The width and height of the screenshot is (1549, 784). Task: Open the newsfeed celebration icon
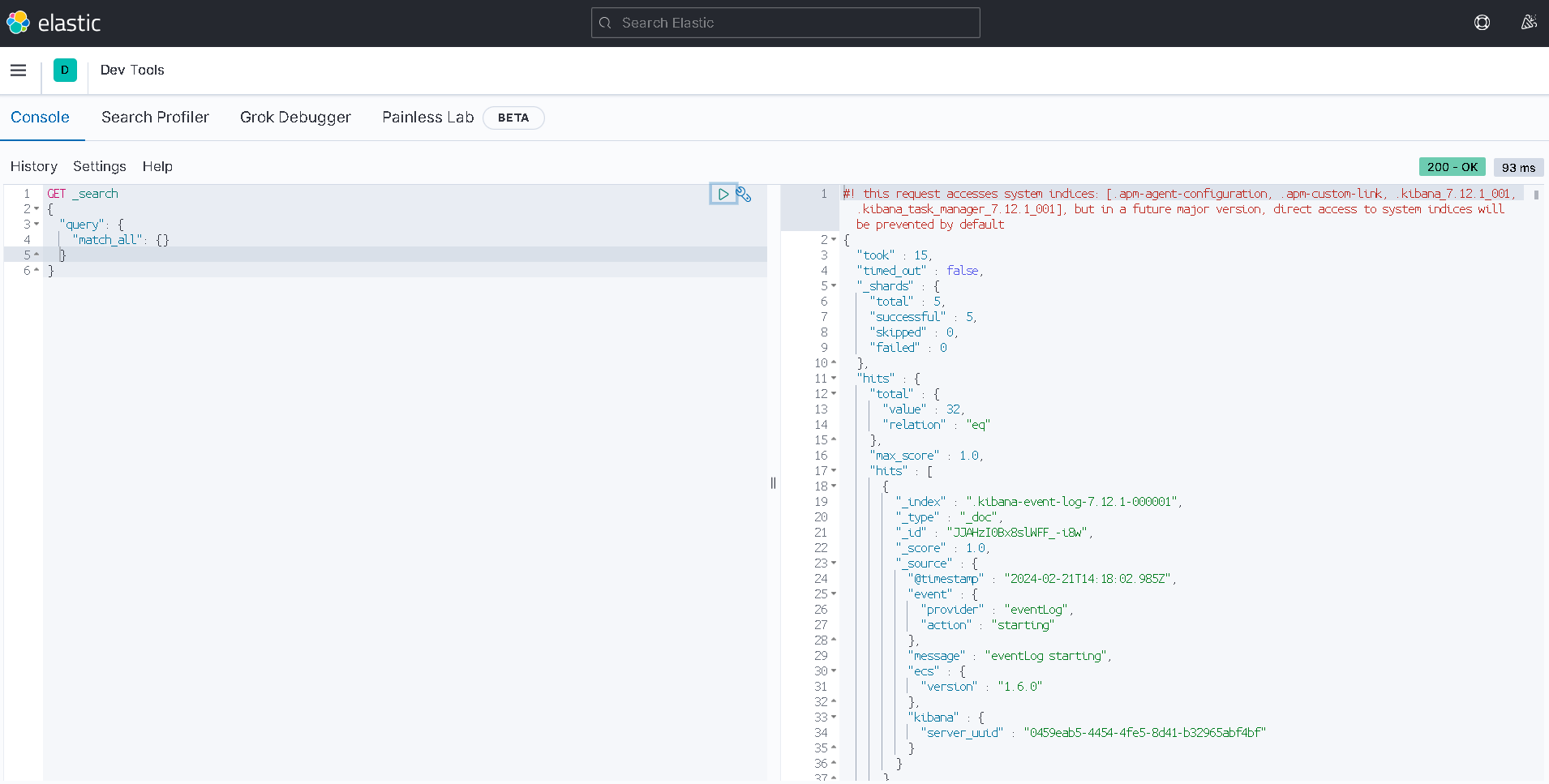(x=1529, y=23)
